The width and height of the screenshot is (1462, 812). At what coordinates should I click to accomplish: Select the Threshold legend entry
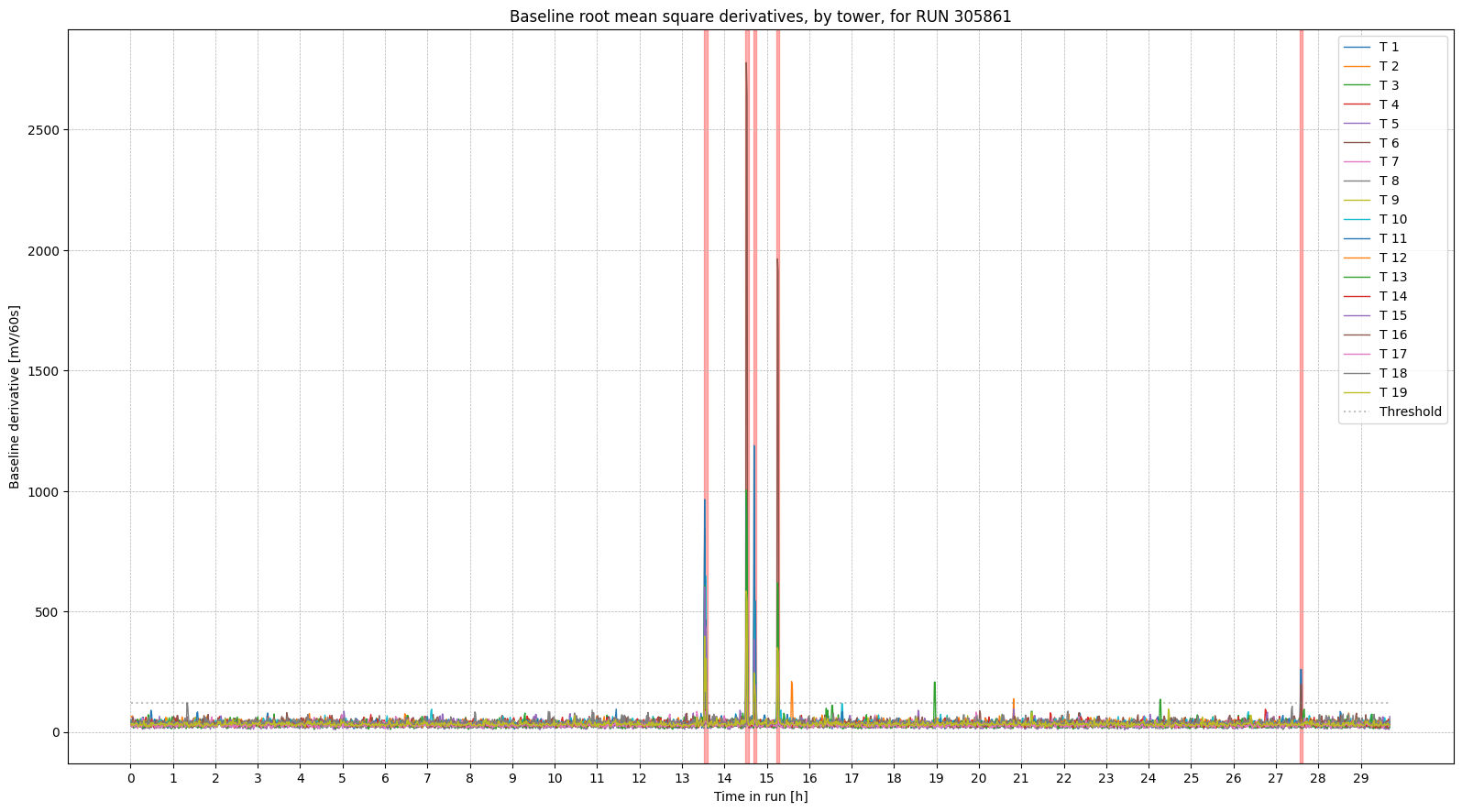1410,411
